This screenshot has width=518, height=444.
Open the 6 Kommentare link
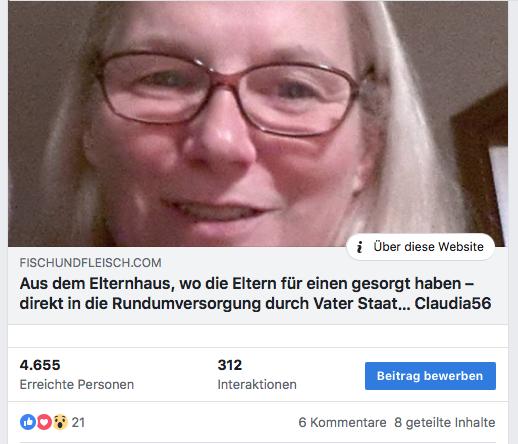coord(342,422)
